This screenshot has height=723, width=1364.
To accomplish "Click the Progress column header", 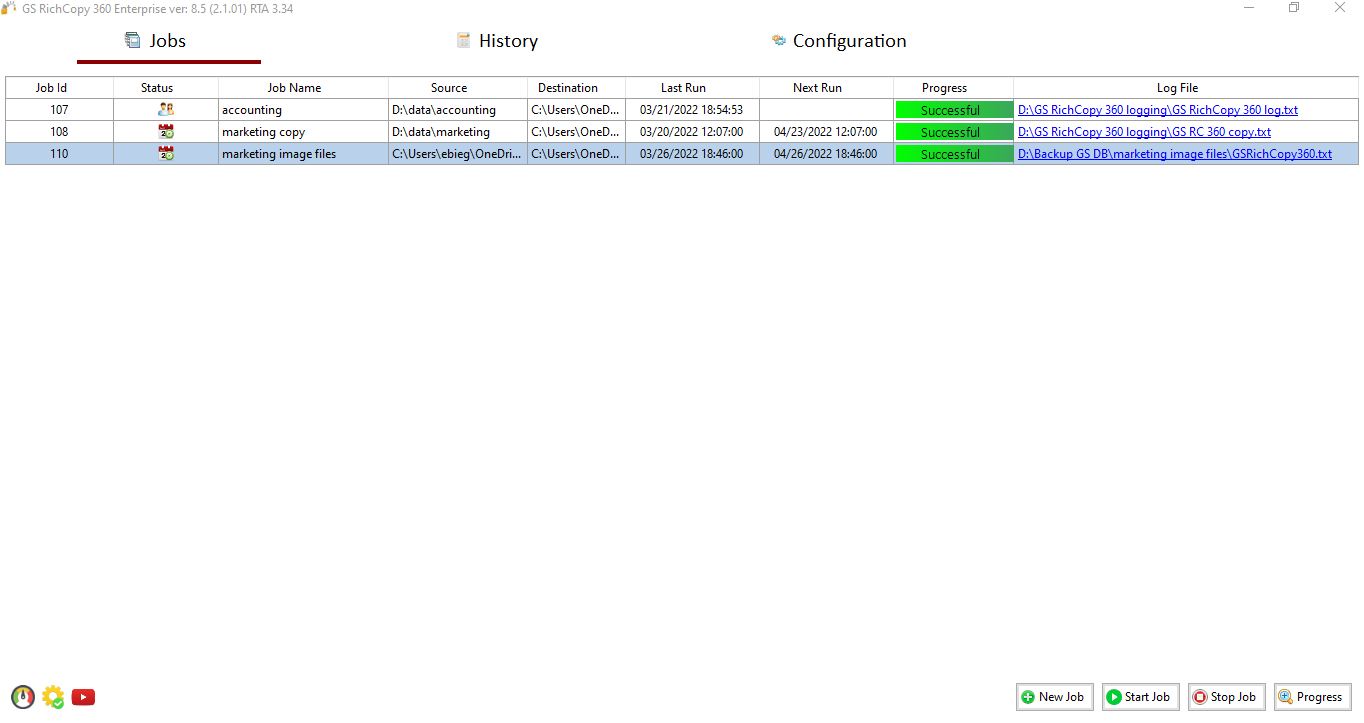I will click(x=953, y=88).
